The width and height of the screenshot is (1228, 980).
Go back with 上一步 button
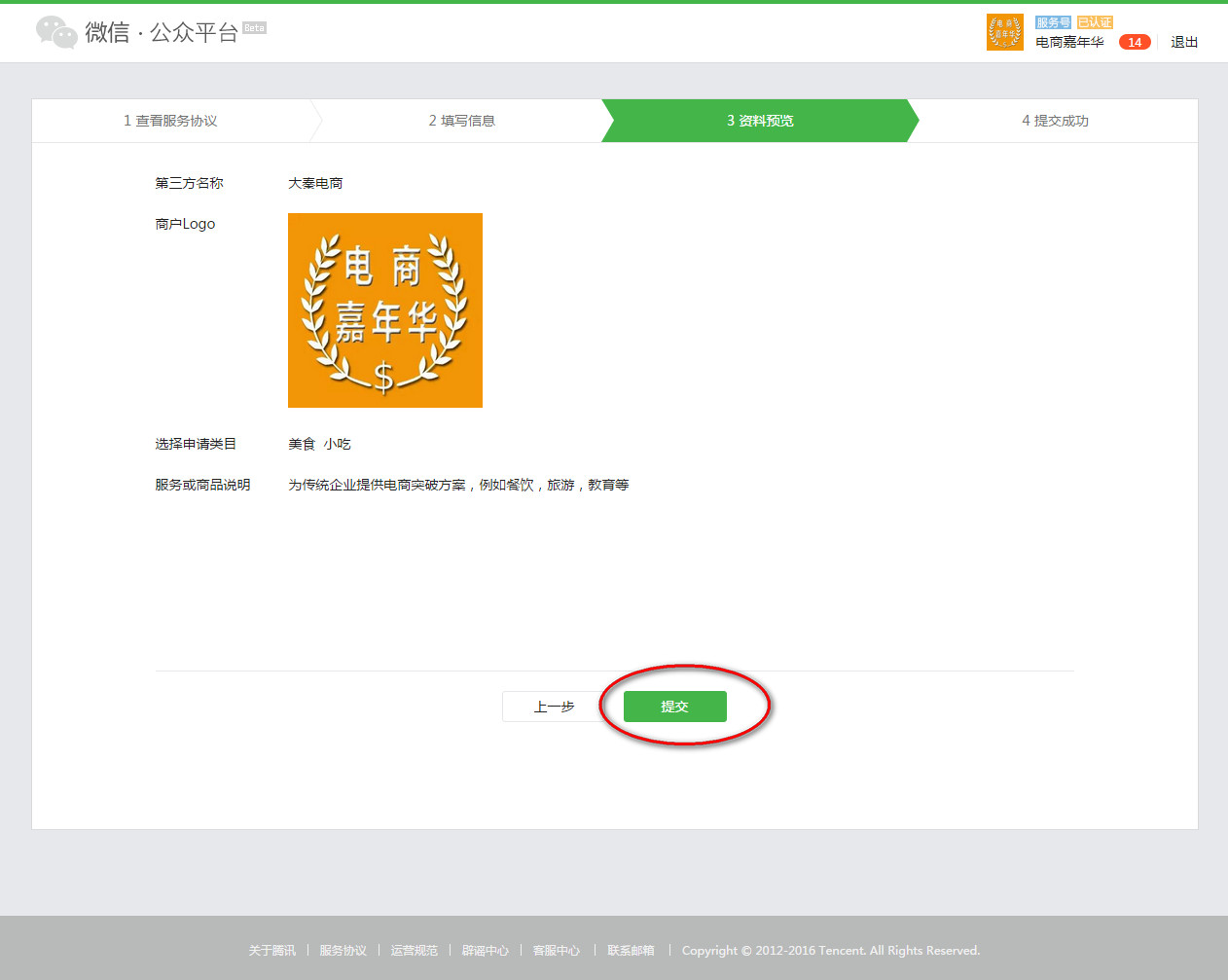pos(554,707)
